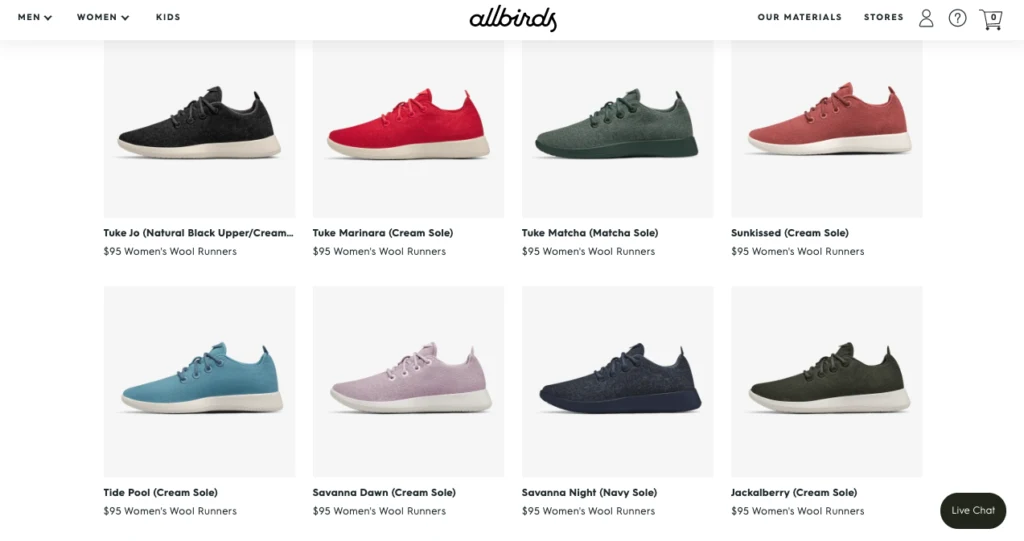The width and height of the screenshot is (1024, 541).
Task: Open the Kids menu item
Action: [x=168, y=17]
